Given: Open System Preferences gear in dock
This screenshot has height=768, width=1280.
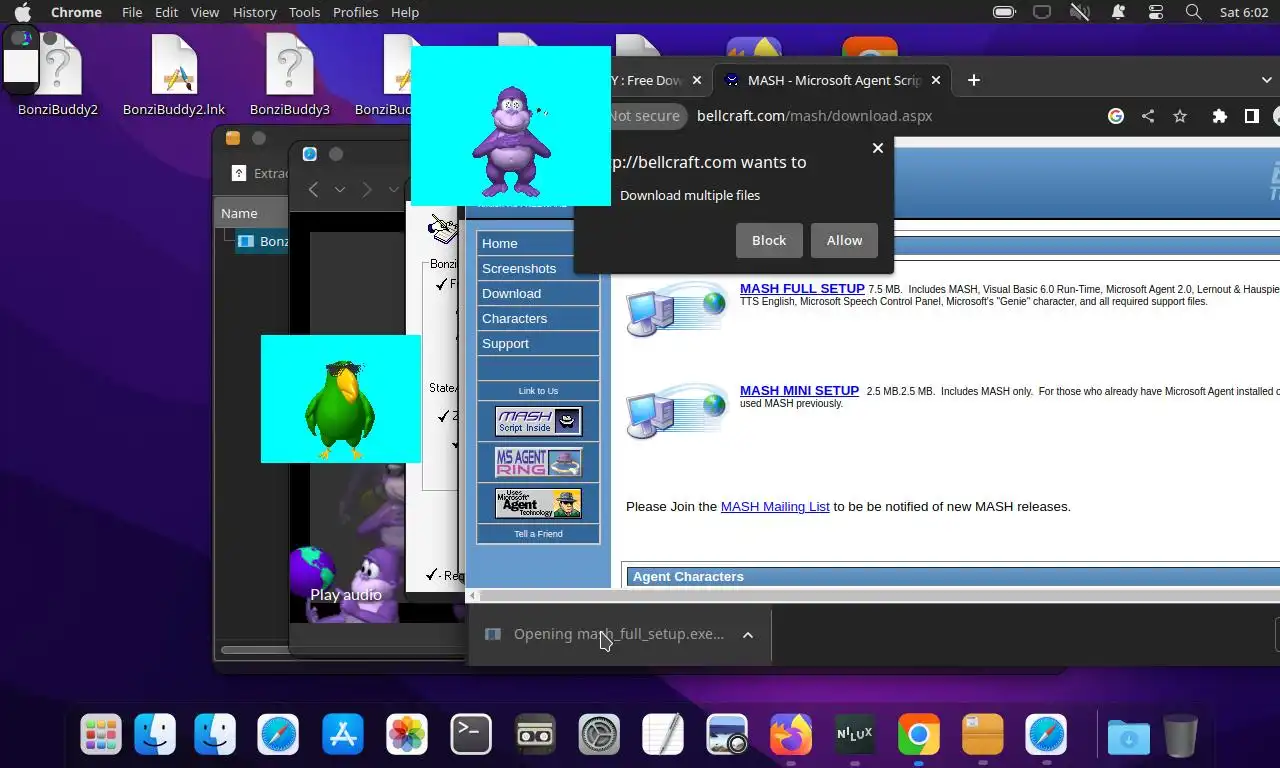Looking at the screenshot, I should pyautogui.click(x=599, y=736).
